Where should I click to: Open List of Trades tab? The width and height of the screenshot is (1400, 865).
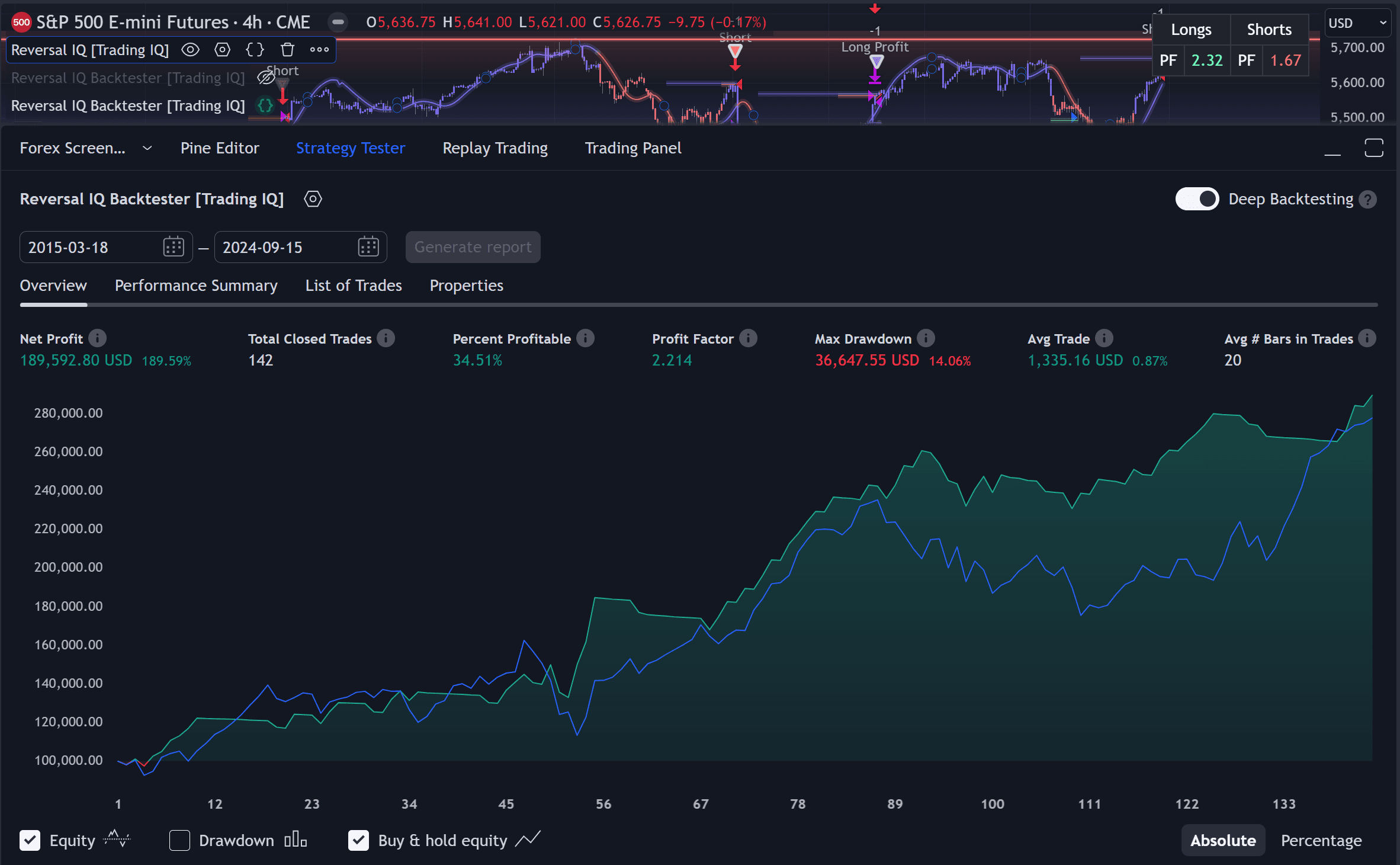(x=354, y=286)
